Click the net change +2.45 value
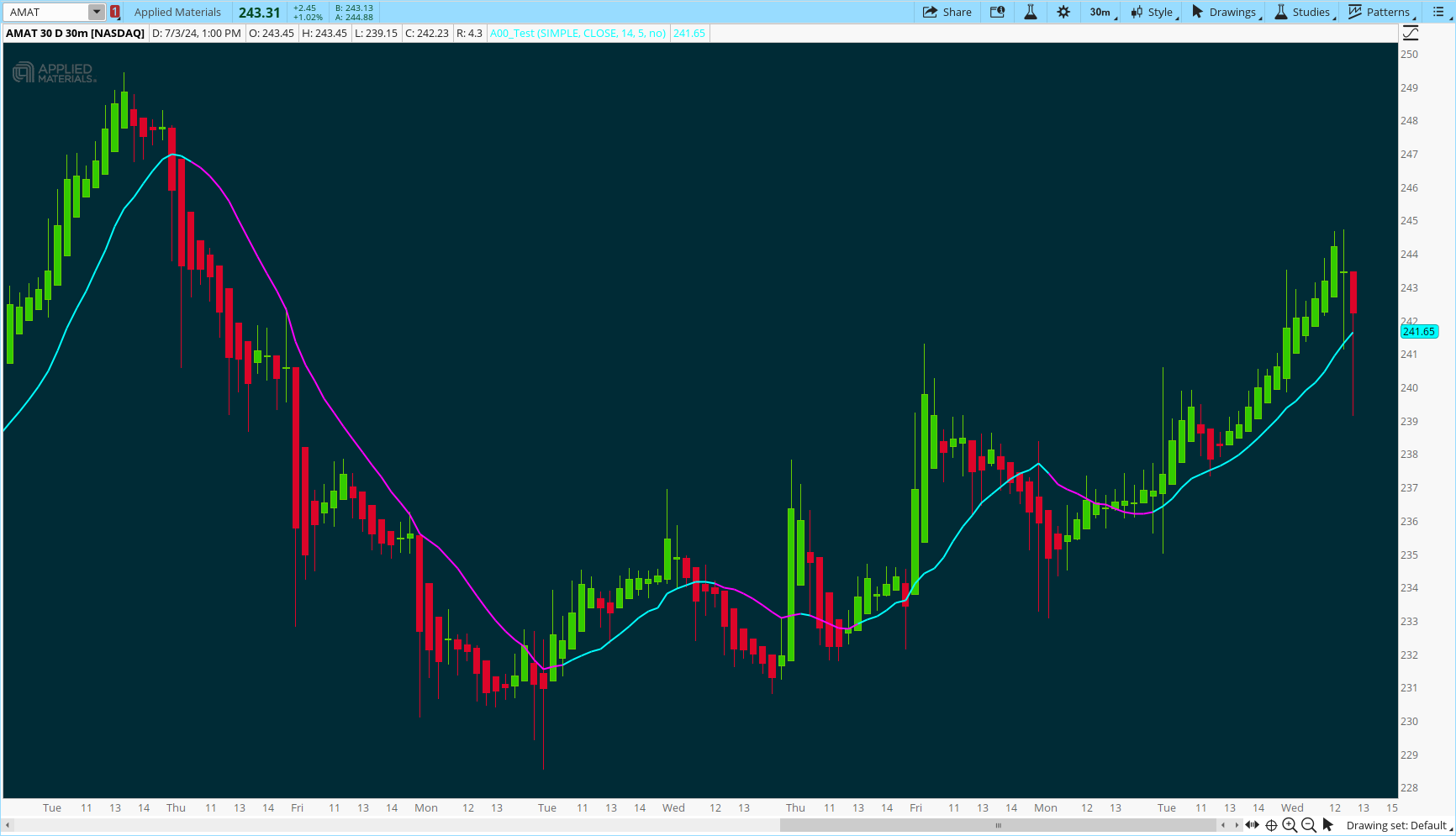The image size is (1456, 836). (304, 8)
